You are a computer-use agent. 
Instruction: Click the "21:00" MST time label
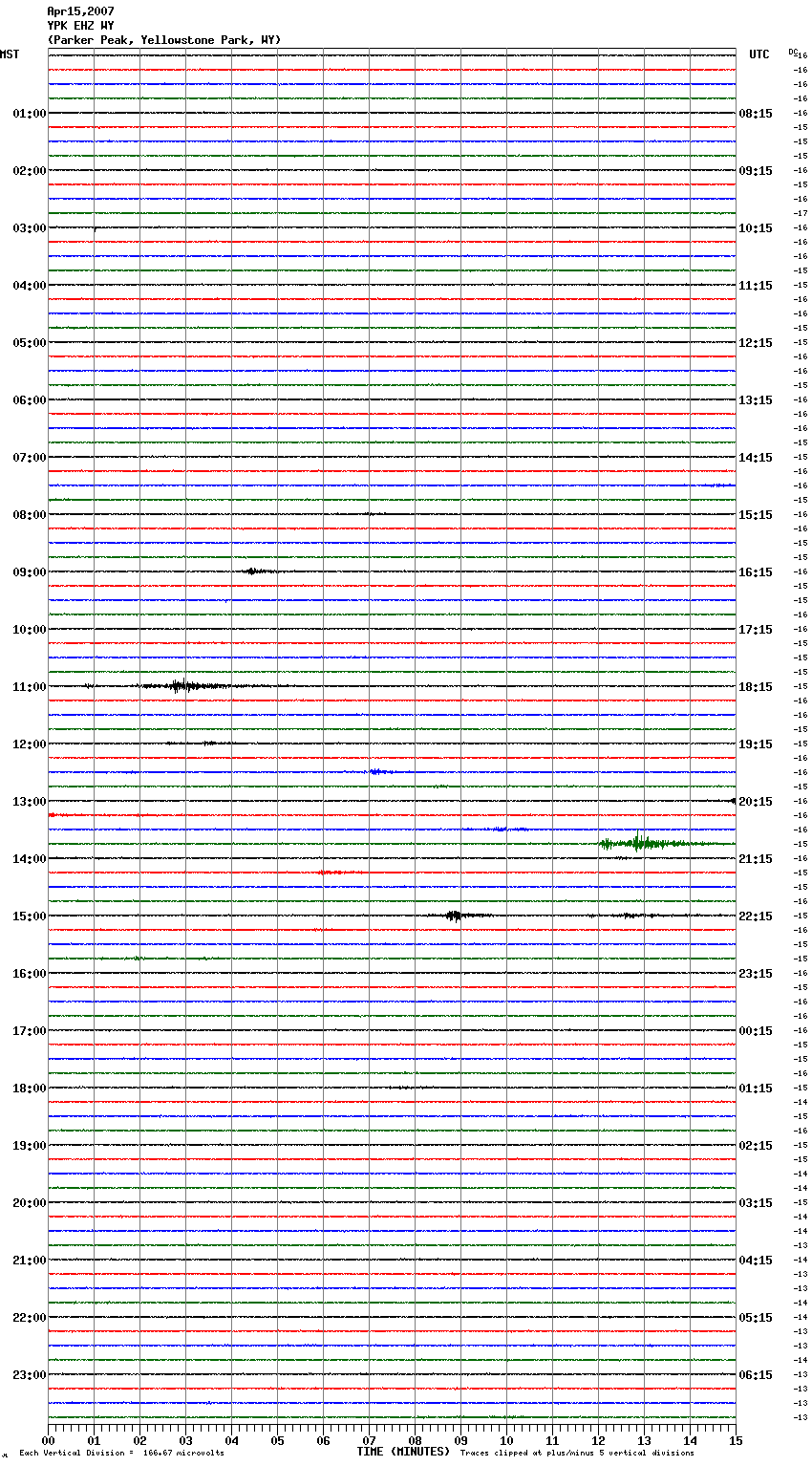click(x=30, y=1261)
